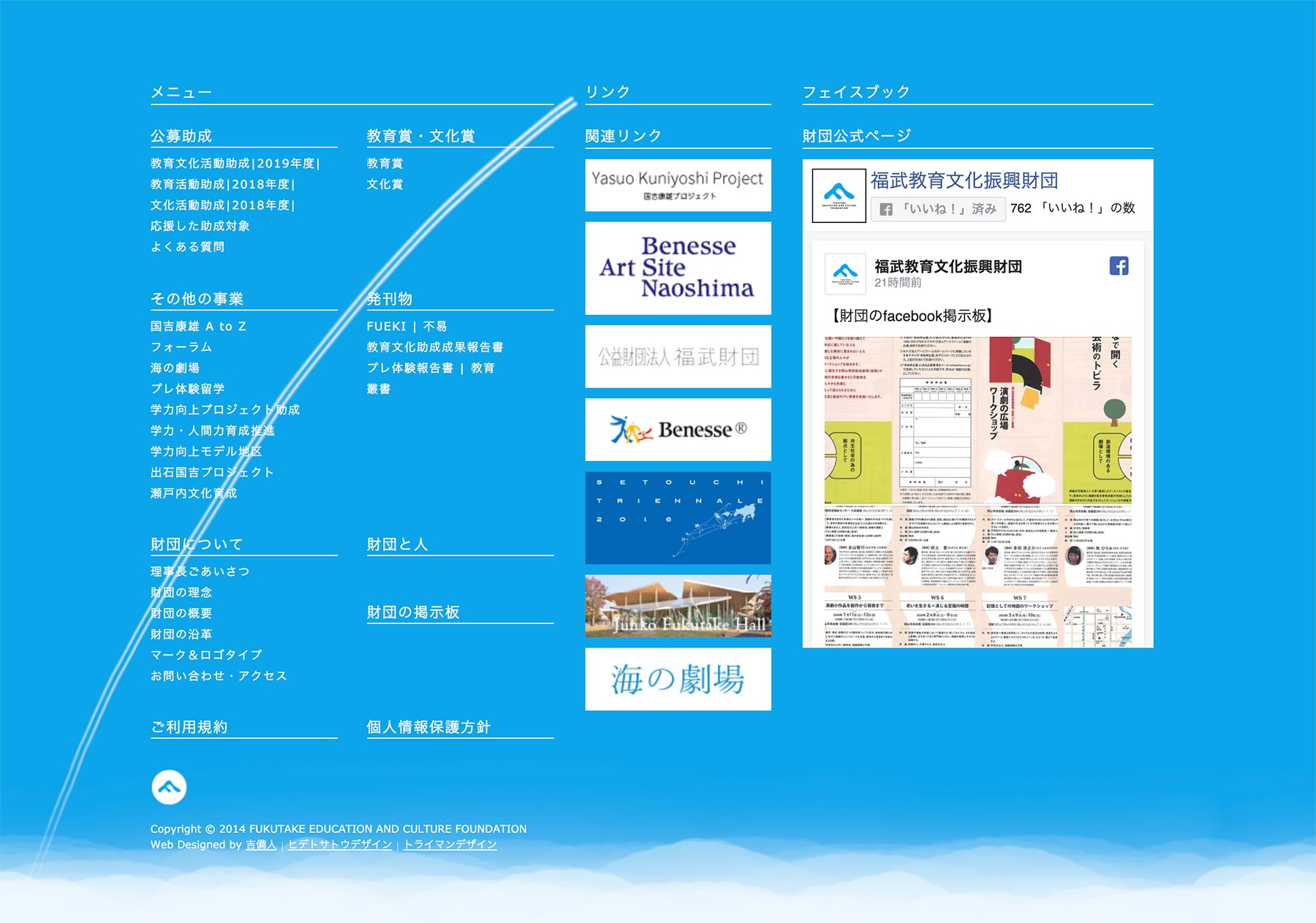Click the 【財団のfacebook掲示板】 post text
The image size is (1316, 923).
tap(911, 316)
